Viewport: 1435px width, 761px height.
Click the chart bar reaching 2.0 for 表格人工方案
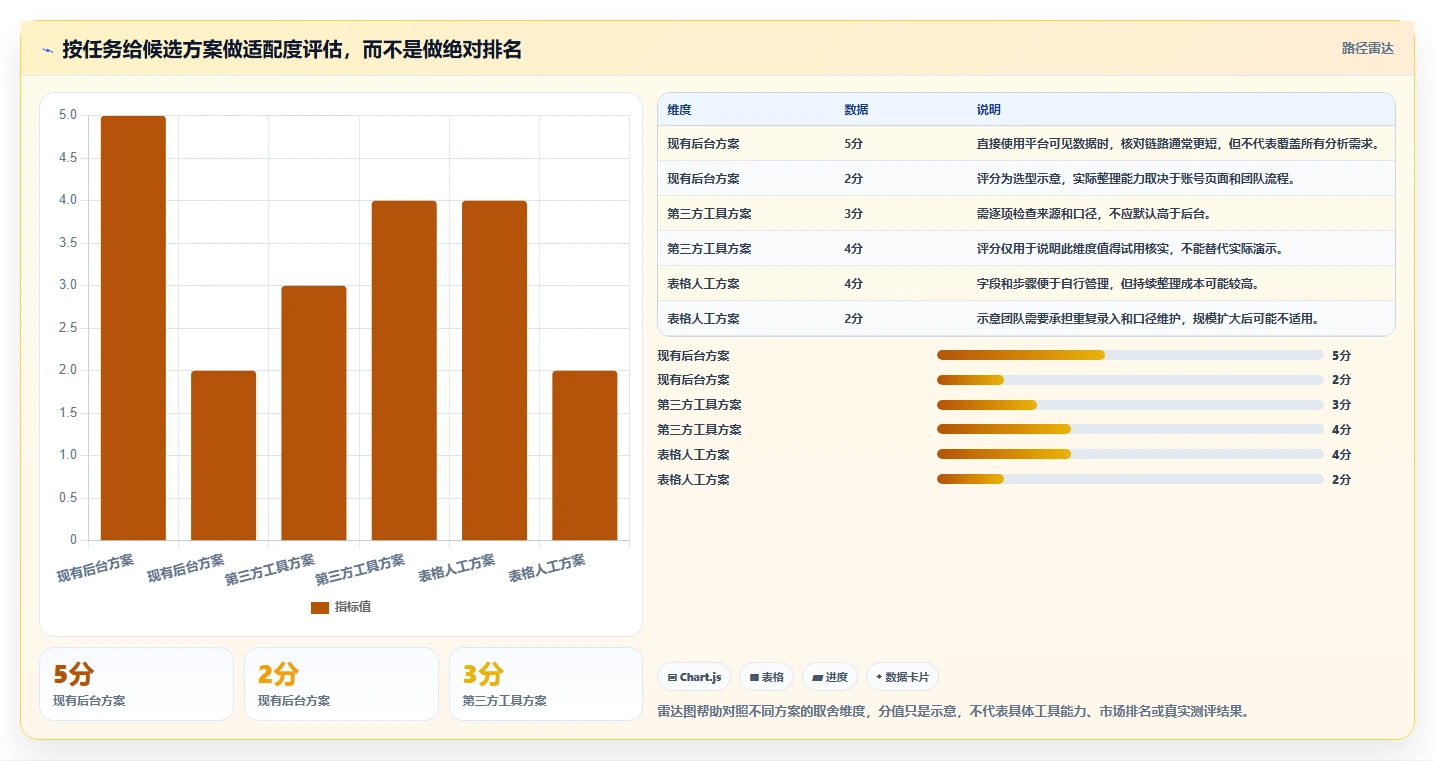tap(584, 455)
